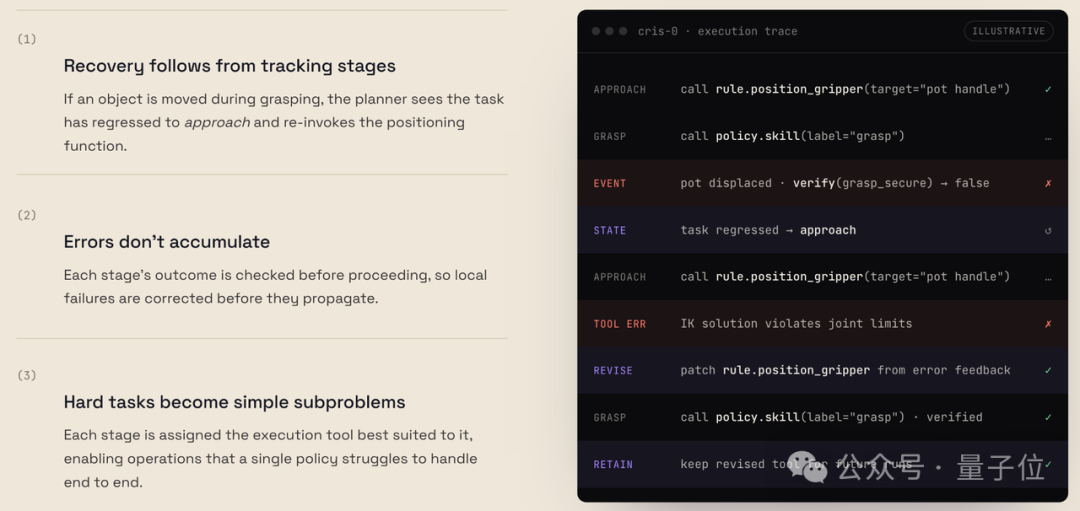This screenshot has height=511, width=1080.
Task: Click the checkmark on verified GRASP row
Action: tap(1048, 417)
